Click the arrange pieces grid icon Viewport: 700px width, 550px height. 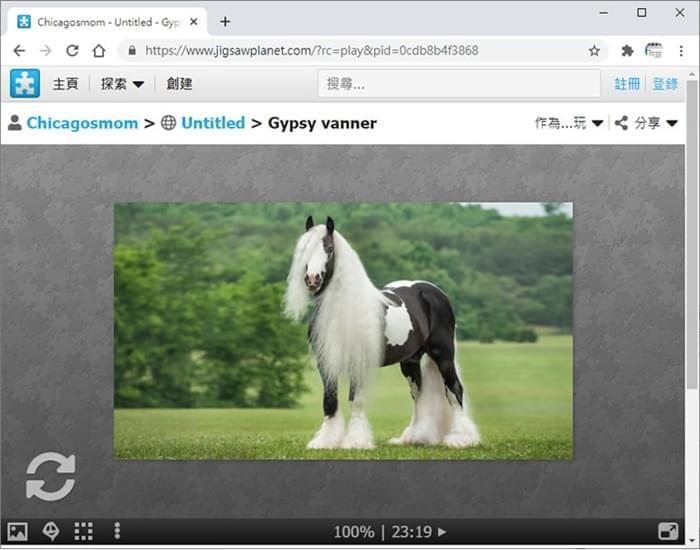pyautogui.click(x=83, y=532)
